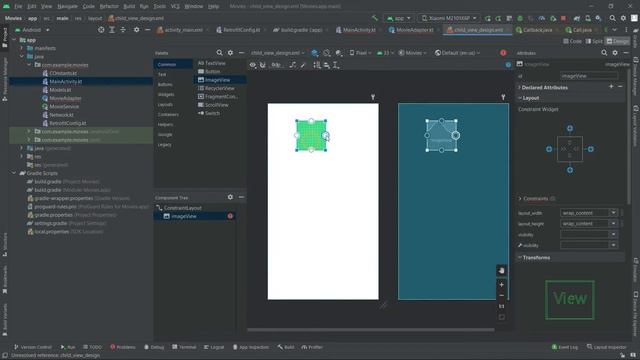Image resolution: width=640 pixels, height=360 pixels.
Task: Collapse the Gradle Scripts tree node
Action: tap(14, 173)
